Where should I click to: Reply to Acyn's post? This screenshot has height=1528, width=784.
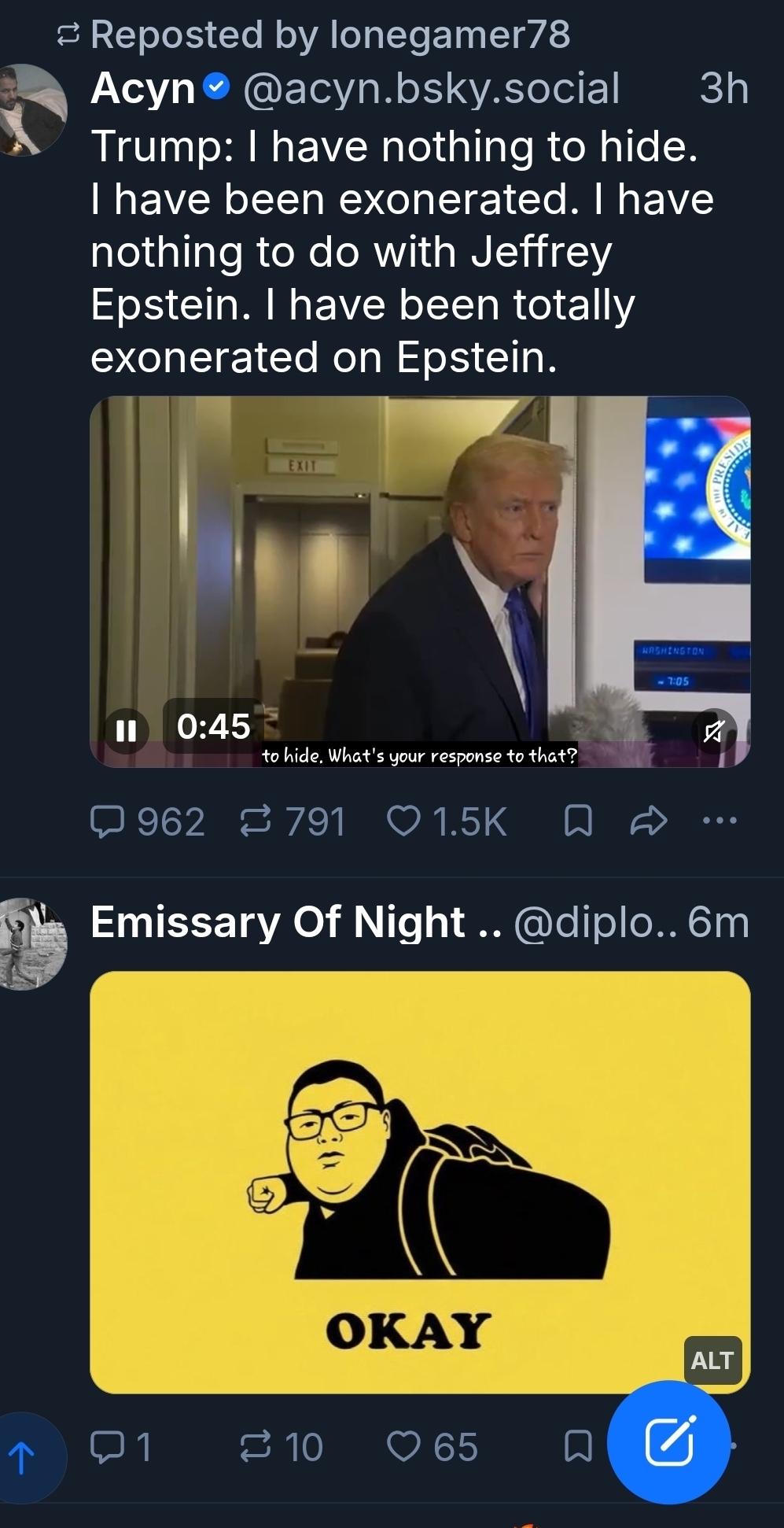click(108, 822)
